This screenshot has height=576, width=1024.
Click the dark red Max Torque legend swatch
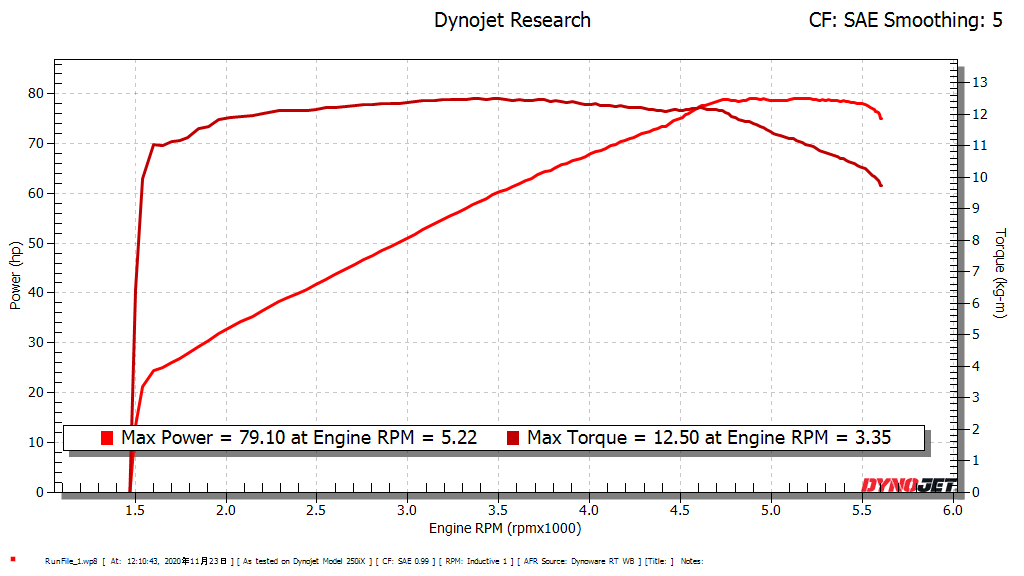pyautogui.click(x=513, y=438)
